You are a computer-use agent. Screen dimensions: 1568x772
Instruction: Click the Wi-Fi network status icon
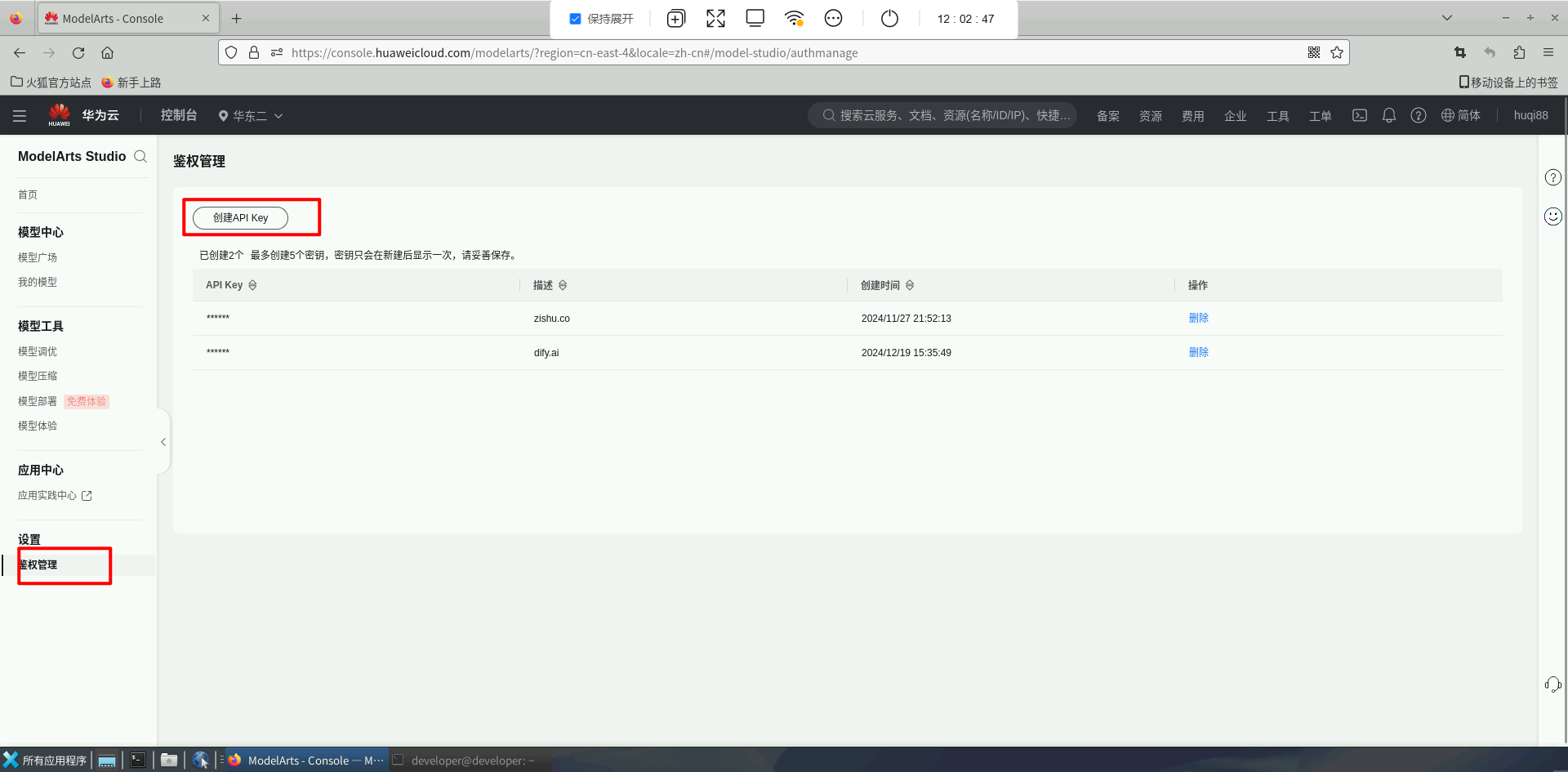[794, 19]
